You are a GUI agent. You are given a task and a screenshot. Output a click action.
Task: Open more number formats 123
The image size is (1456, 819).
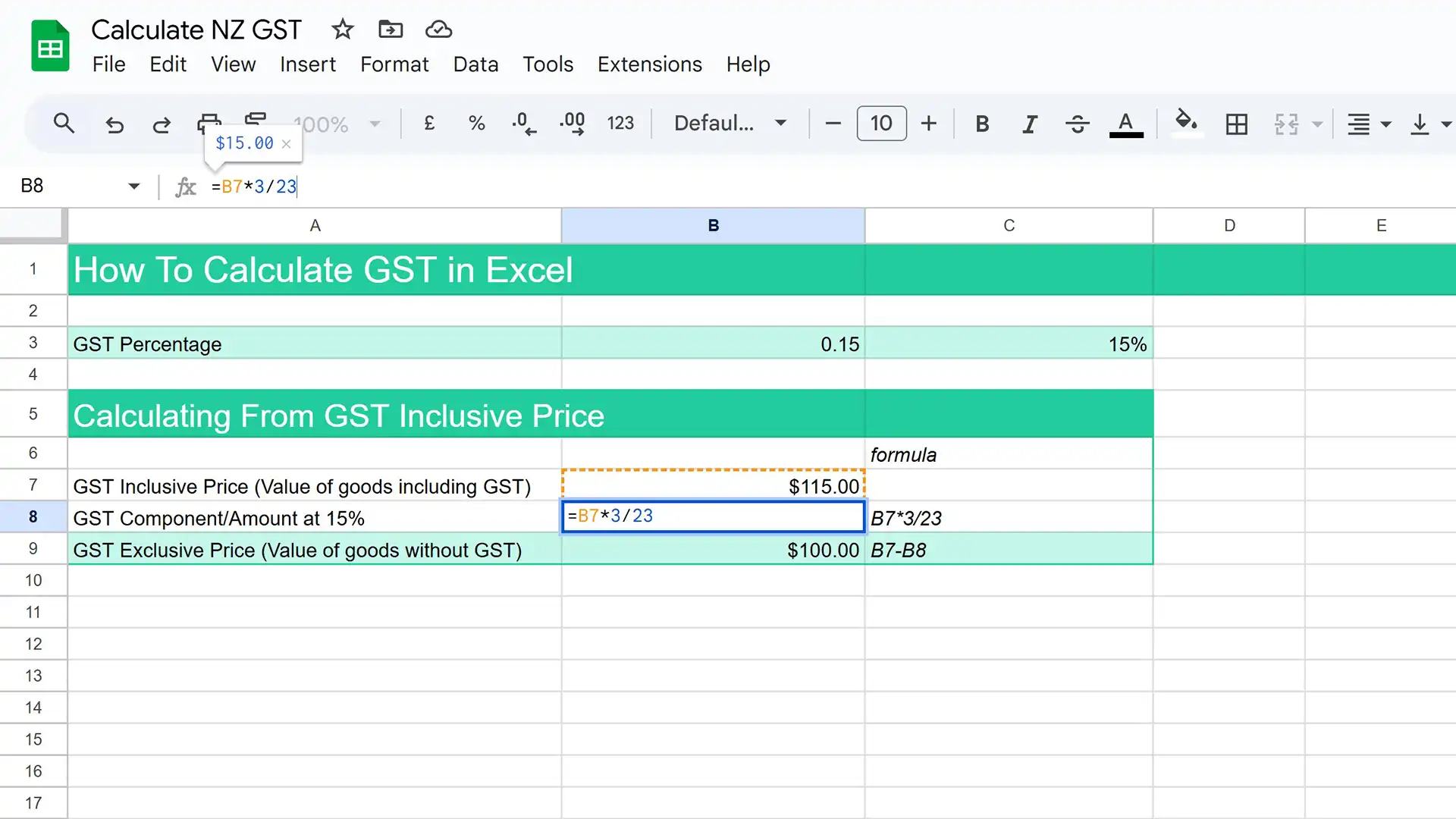620,123
